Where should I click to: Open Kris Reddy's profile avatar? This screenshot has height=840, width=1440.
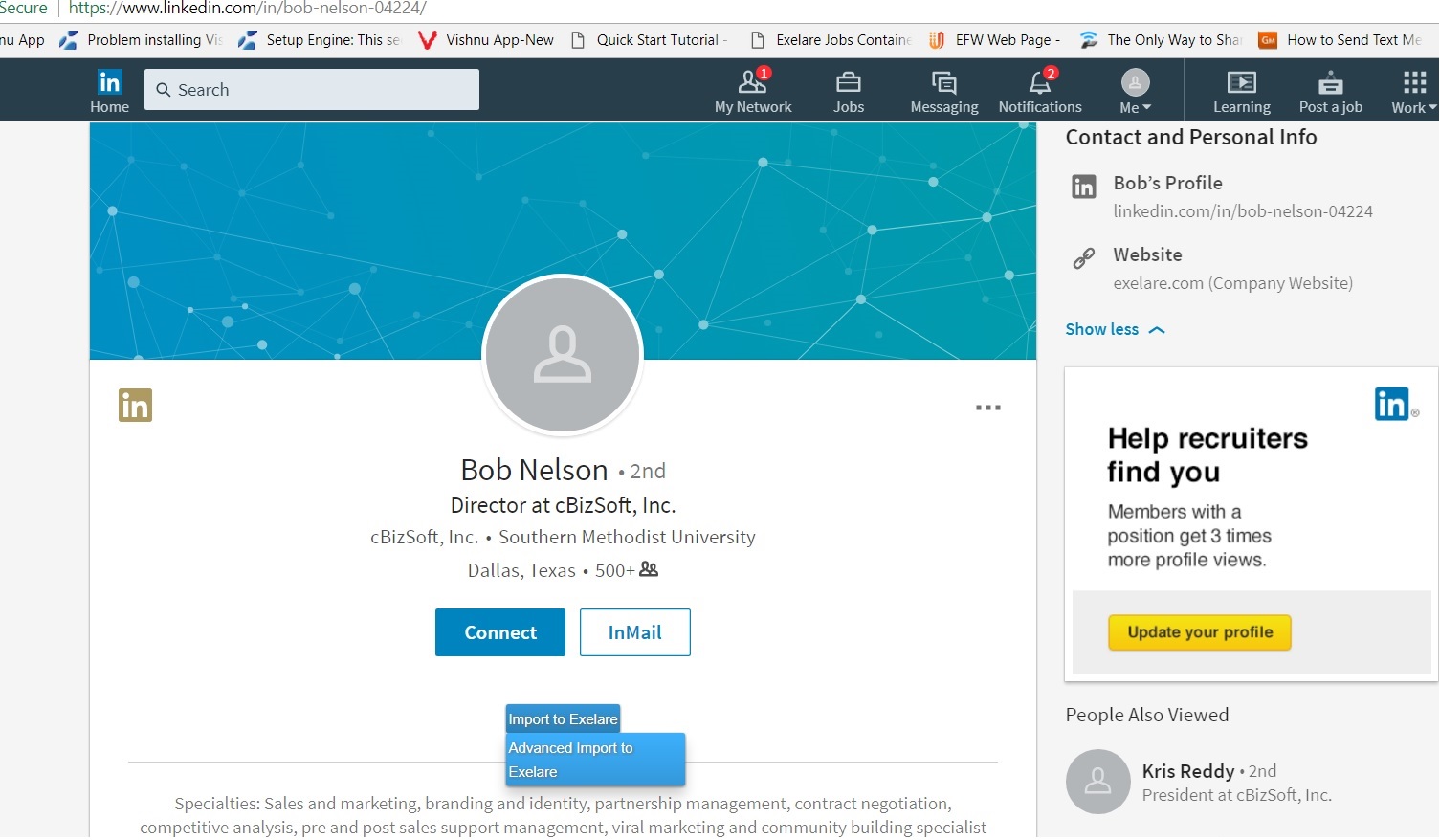pyautogui.click(x=1098, y=782)
